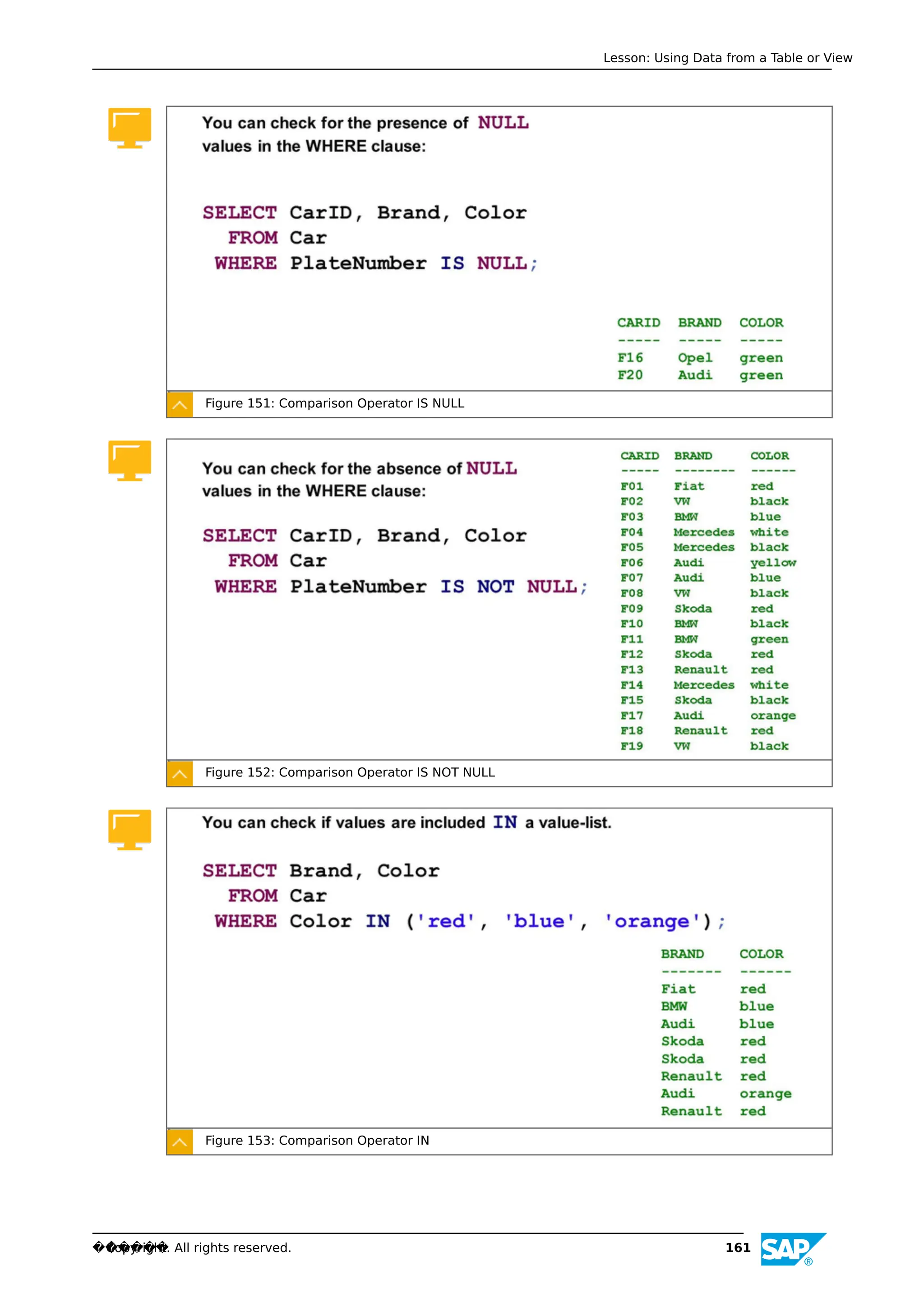
Task: Click monitor icon beside Figure 152
Action: (x=129, y=460)
